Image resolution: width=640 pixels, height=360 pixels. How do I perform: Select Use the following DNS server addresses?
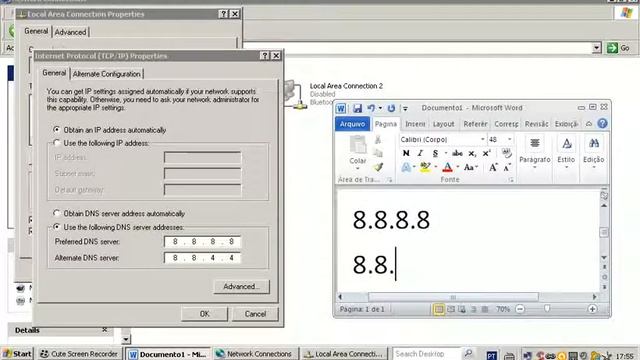click(x=57, y=227)
